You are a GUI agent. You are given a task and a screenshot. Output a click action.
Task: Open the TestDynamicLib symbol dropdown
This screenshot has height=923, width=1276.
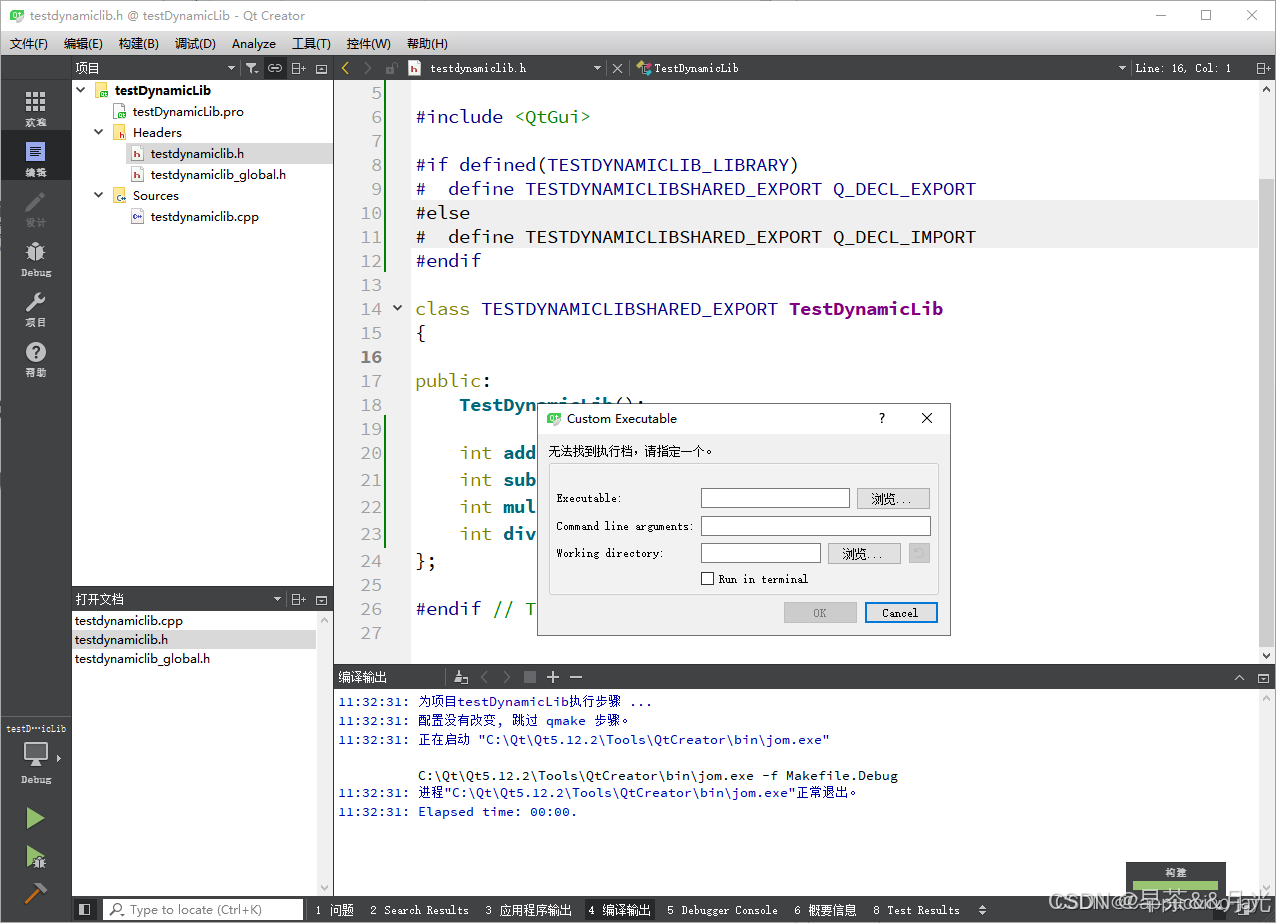coord(1122,68)
